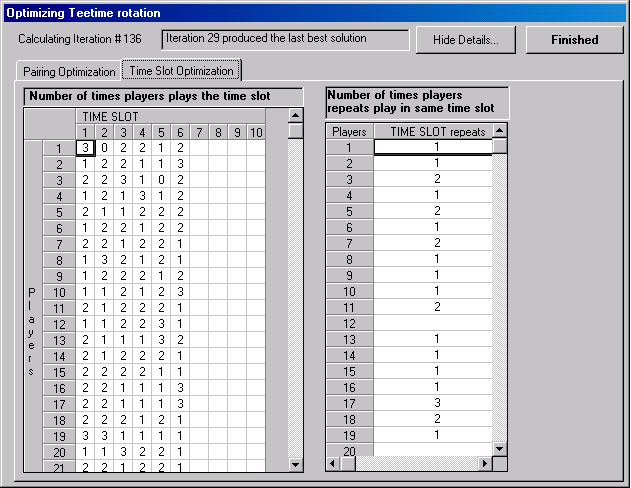Click player 3's 0 in time slot 5

pos(161,179)
